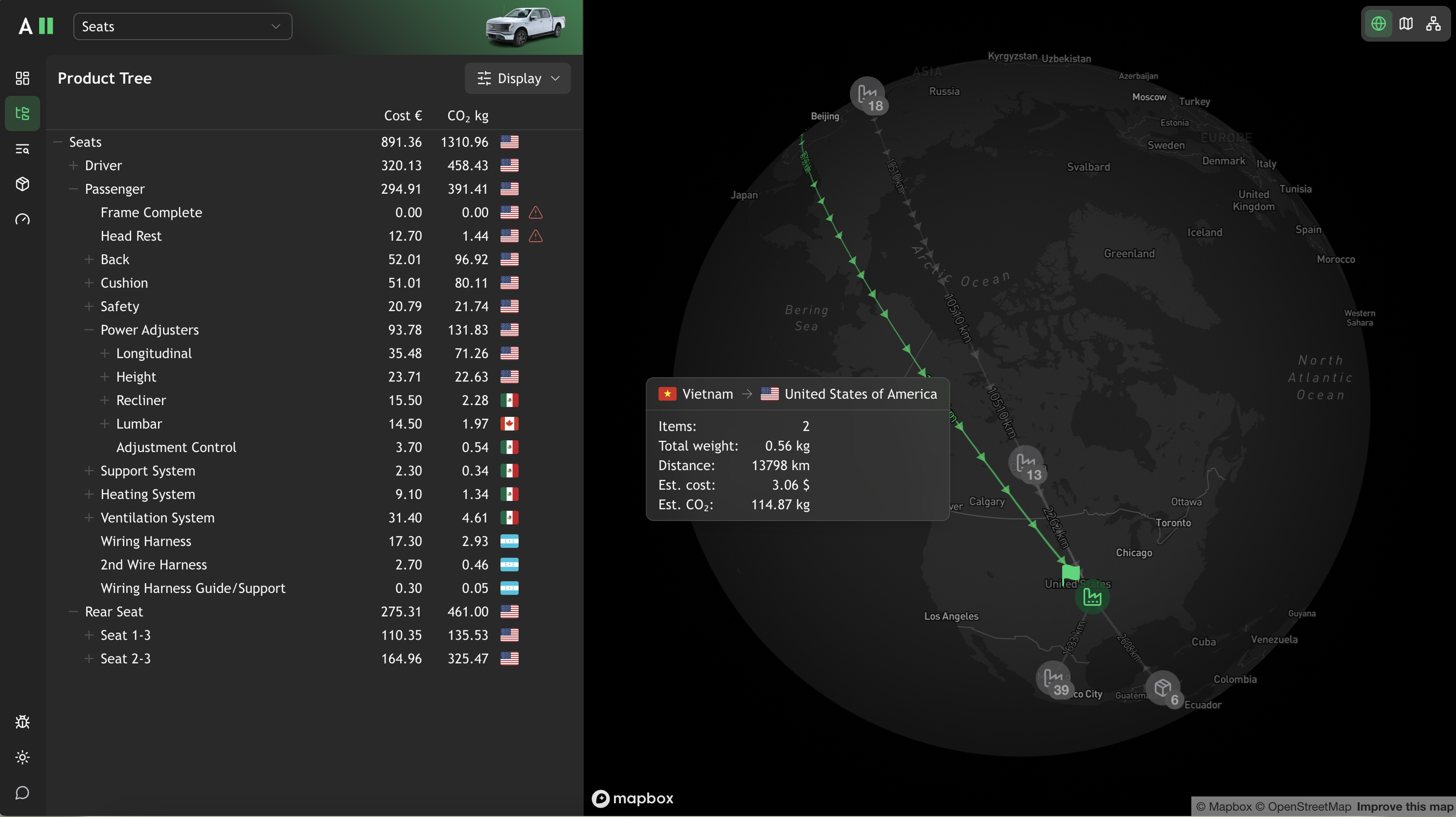Select Wiring Harness Guide/Support row
1456x817 pixels.
tap(314, 588)
